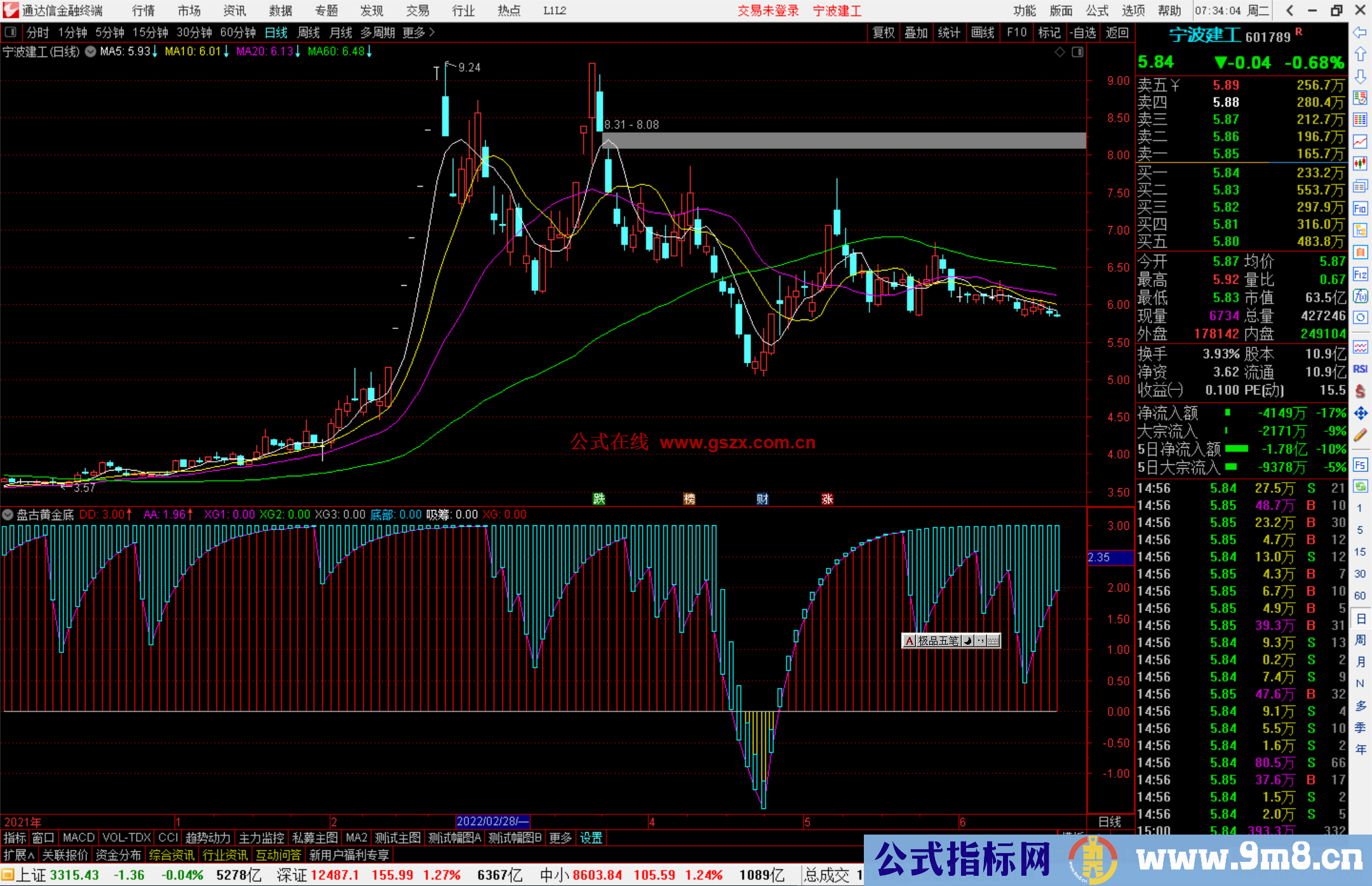Select the 卖五 price 5.89 in order book
Screen dimensions: 1372x886
click(x=1227, y=84)
